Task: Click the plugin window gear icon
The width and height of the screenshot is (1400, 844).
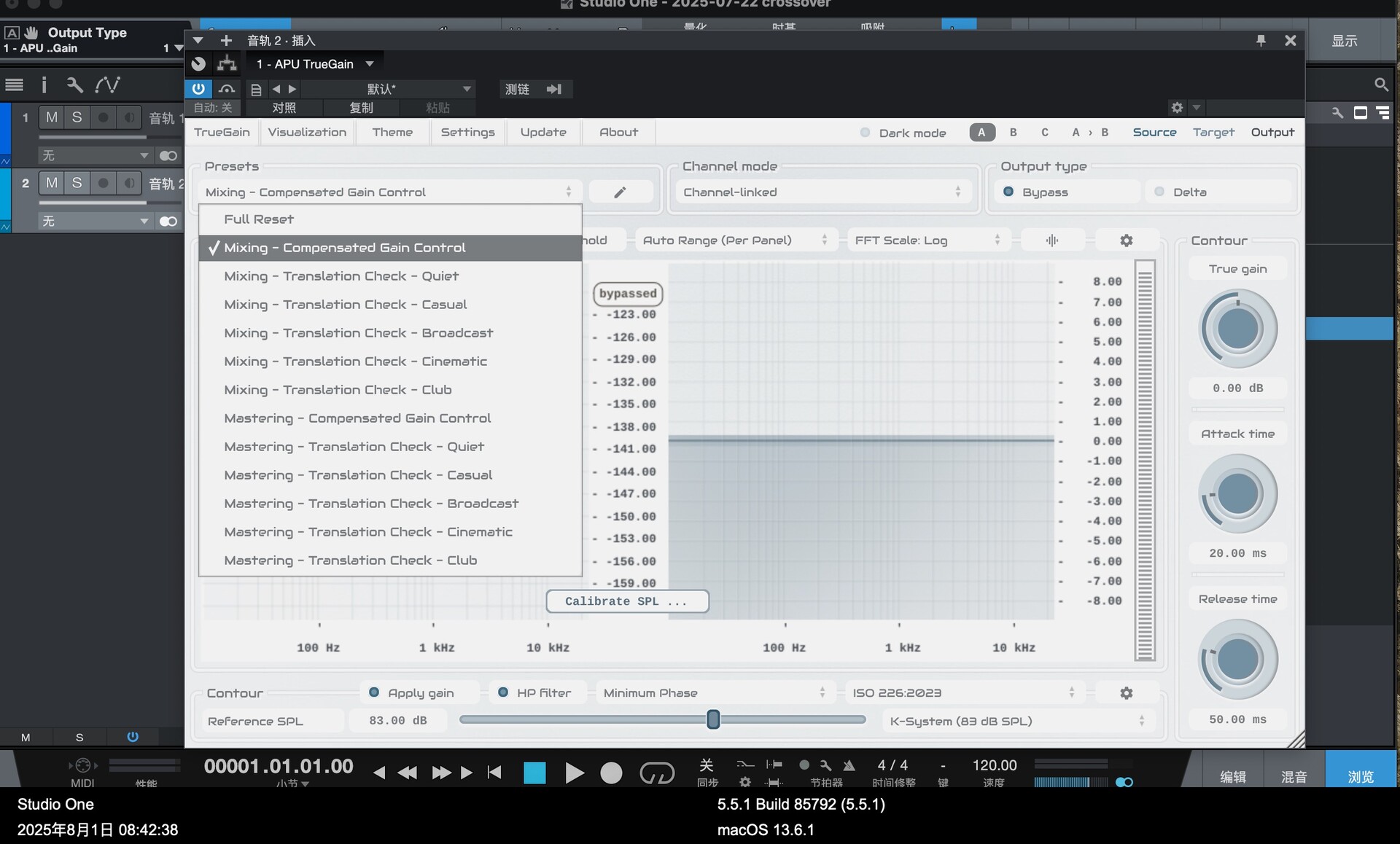Action: pyautogui.click(x=1177, y=108)
